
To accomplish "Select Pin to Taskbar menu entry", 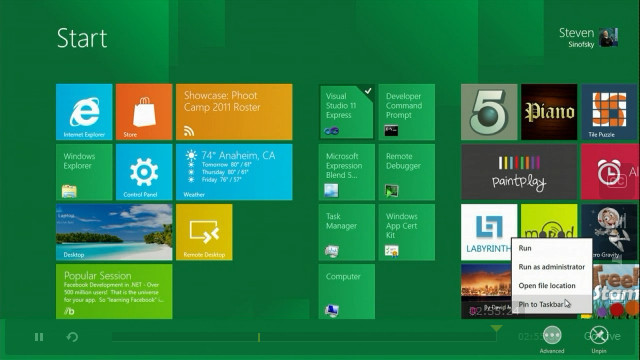I will click(x=551, y=304).
